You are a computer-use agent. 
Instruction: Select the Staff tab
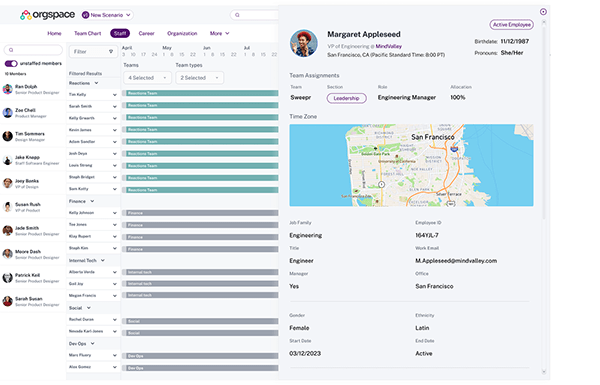pyautogui.click(x=120, y=33)
